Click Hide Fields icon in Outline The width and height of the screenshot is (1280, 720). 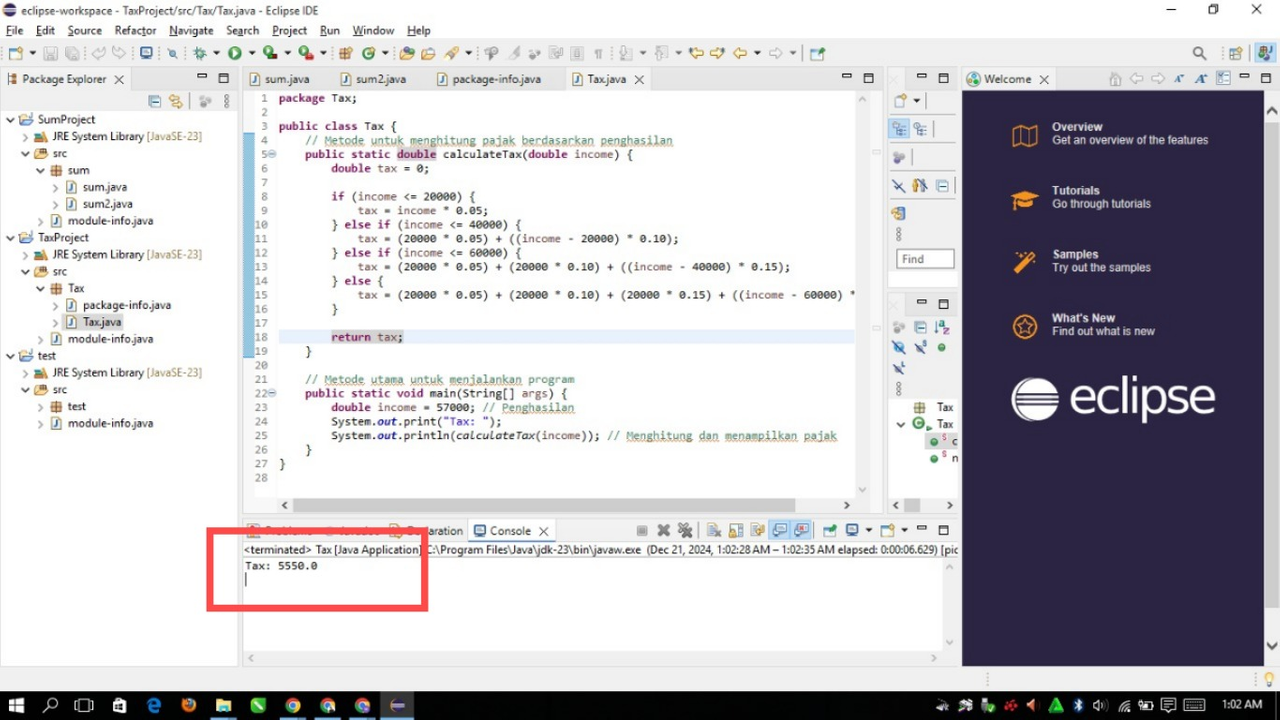(898, 347)
